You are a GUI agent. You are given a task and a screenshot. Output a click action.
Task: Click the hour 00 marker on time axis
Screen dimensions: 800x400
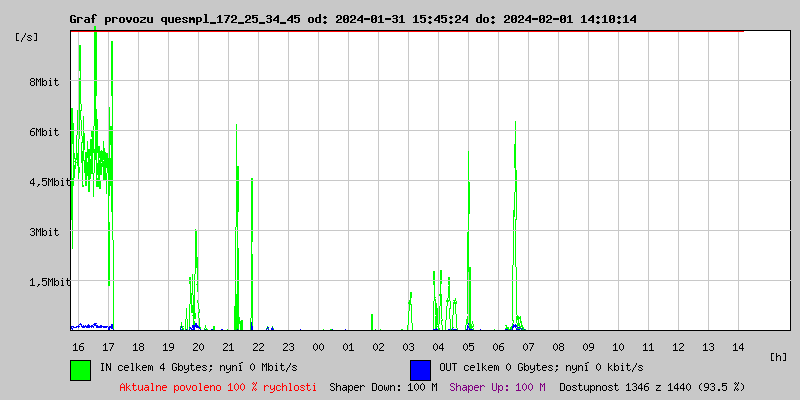[318, 346]
